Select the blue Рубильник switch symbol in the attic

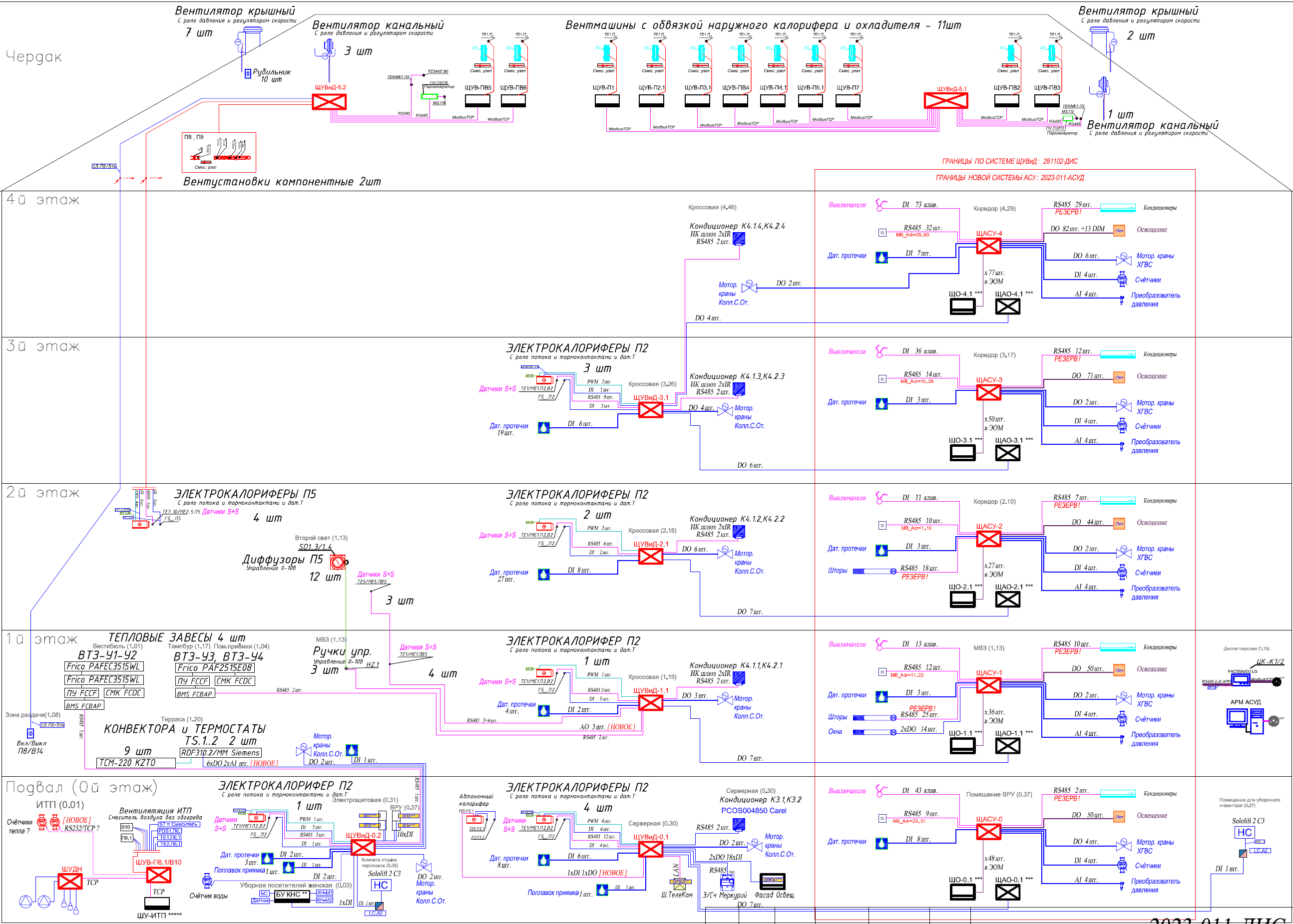248,74
